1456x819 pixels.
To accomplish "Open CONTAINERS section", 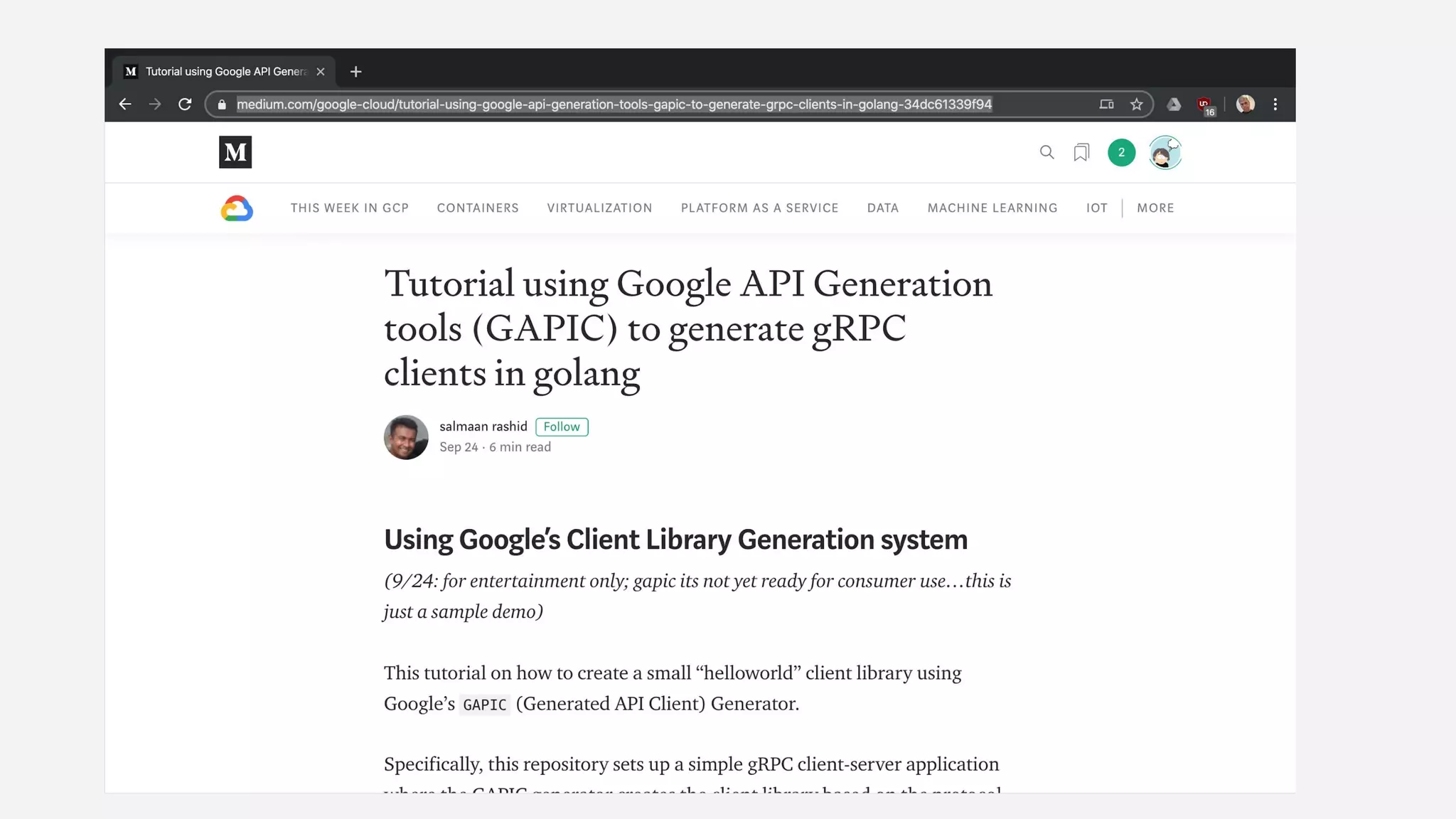I will (x=478, y=208).
